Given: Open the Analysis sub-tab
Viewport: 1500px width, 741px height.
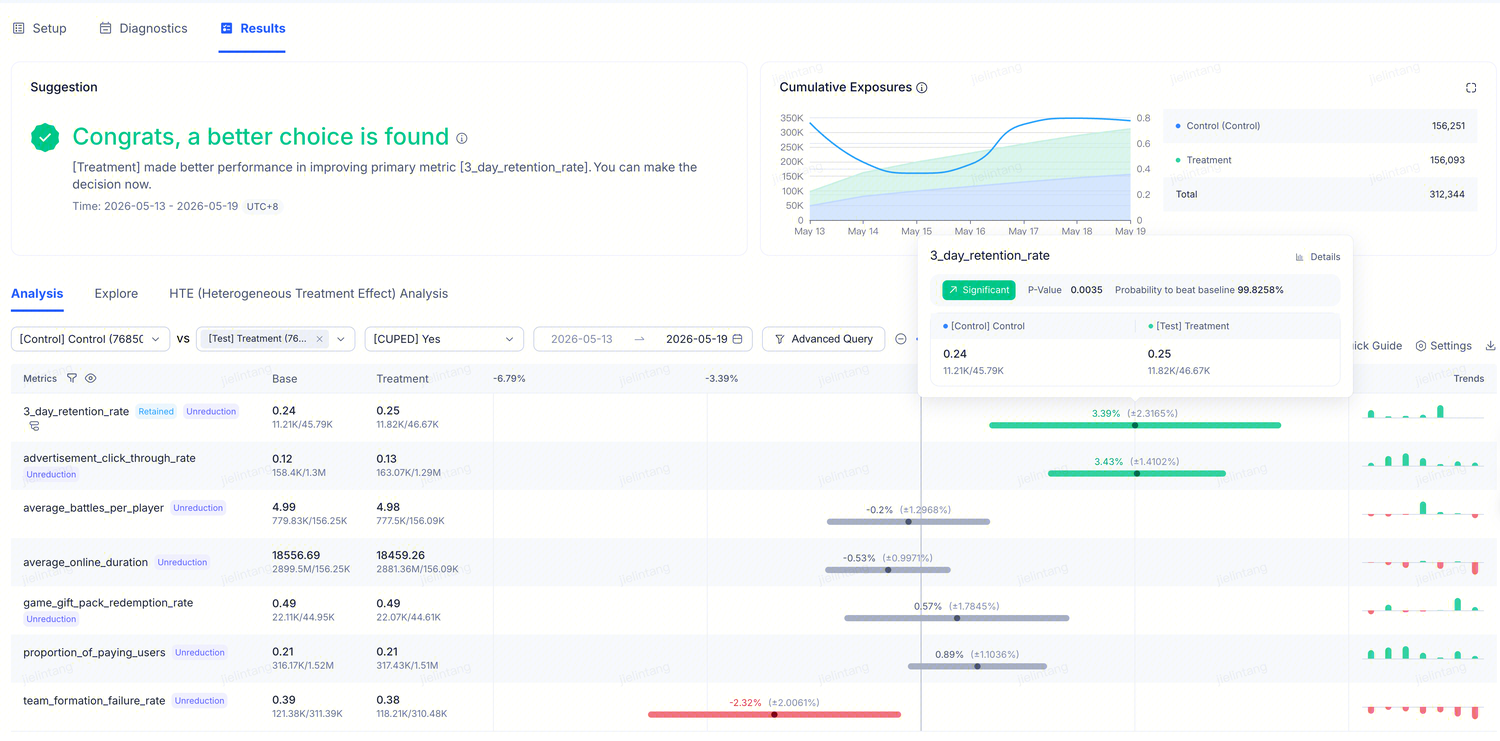Looking at the screenshot, I should tap(37, 293).
